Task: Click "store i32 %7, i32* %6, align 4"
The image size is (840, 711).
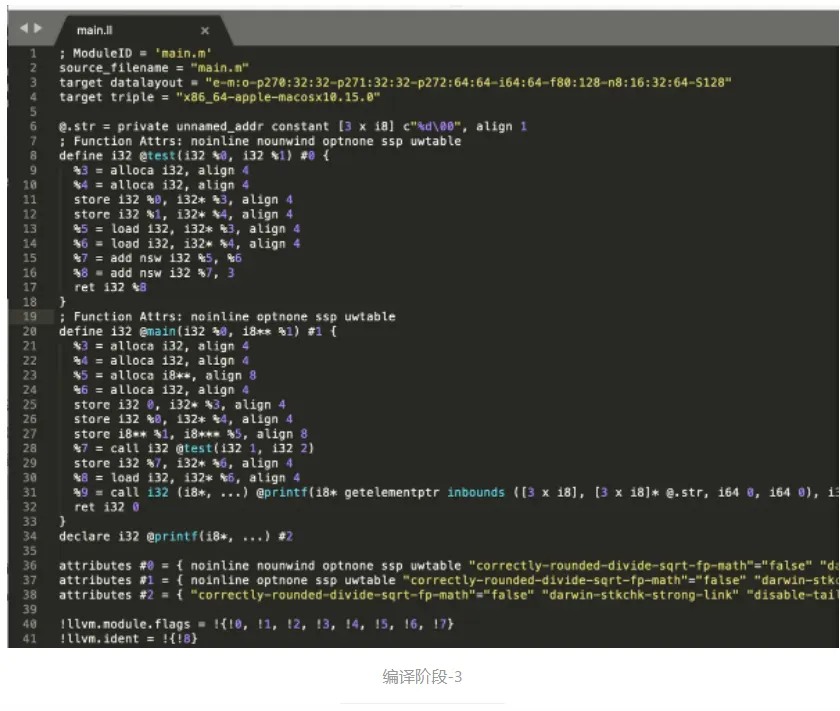Action: click(x=183, y=463)
